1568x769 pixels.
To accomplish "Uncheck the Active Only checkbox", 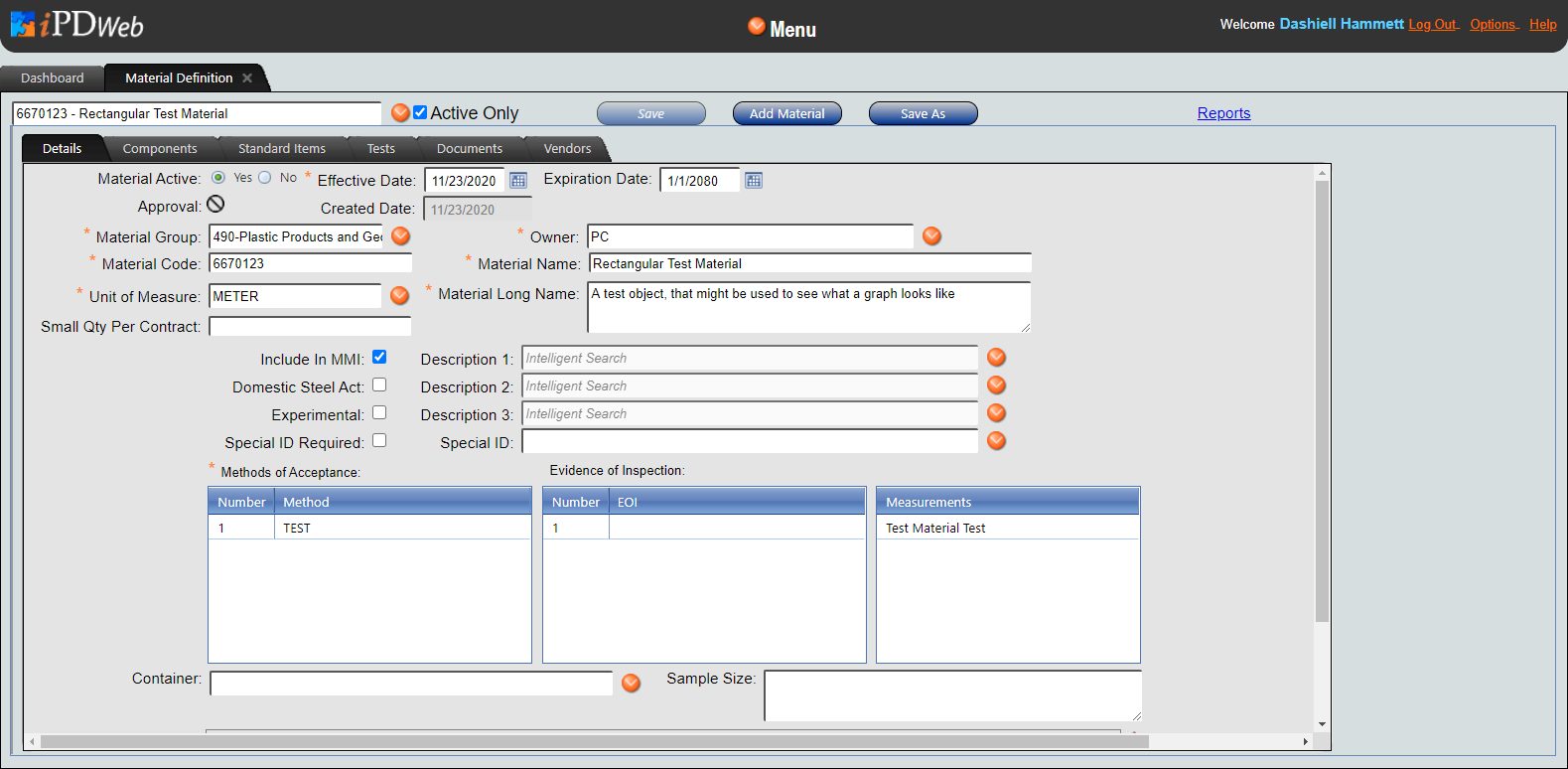I will [420, 113].
